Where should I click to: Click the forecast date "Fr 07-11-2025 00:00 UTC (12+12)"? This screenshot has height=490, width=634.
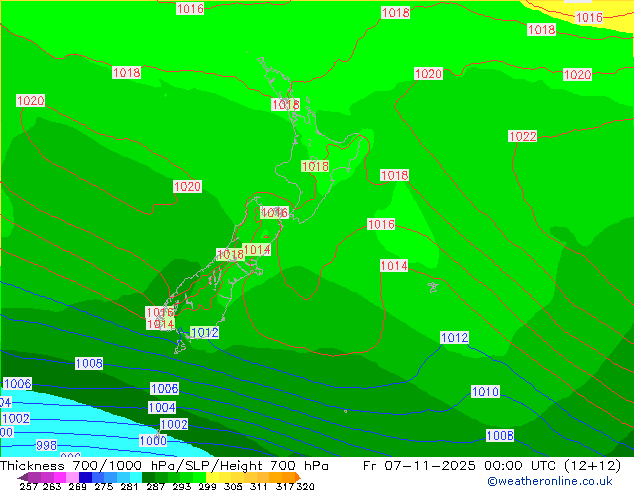(492, 466)
